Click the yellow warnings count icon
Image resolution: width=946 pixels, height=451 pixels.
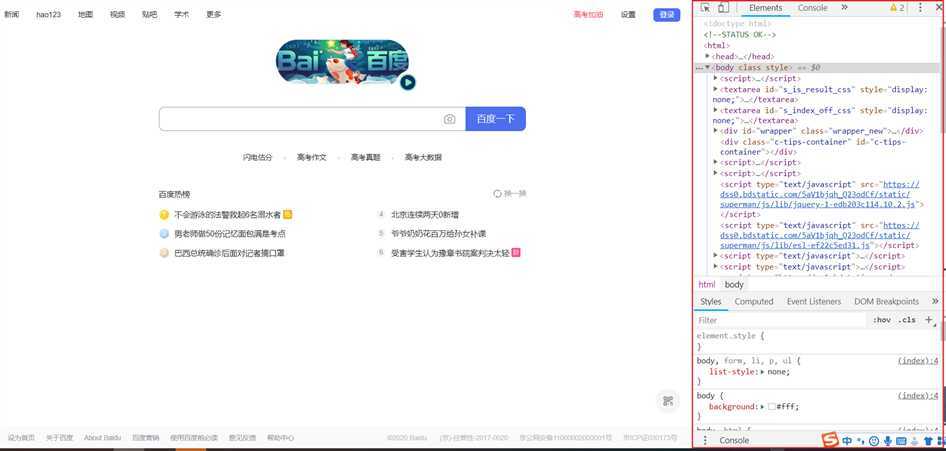897,8
